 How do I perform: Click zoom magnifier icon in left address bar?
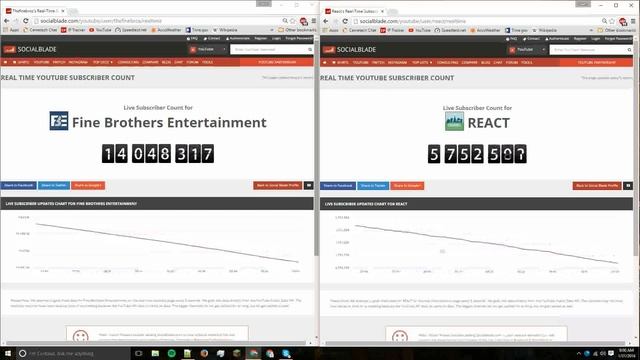pos(285,20)
